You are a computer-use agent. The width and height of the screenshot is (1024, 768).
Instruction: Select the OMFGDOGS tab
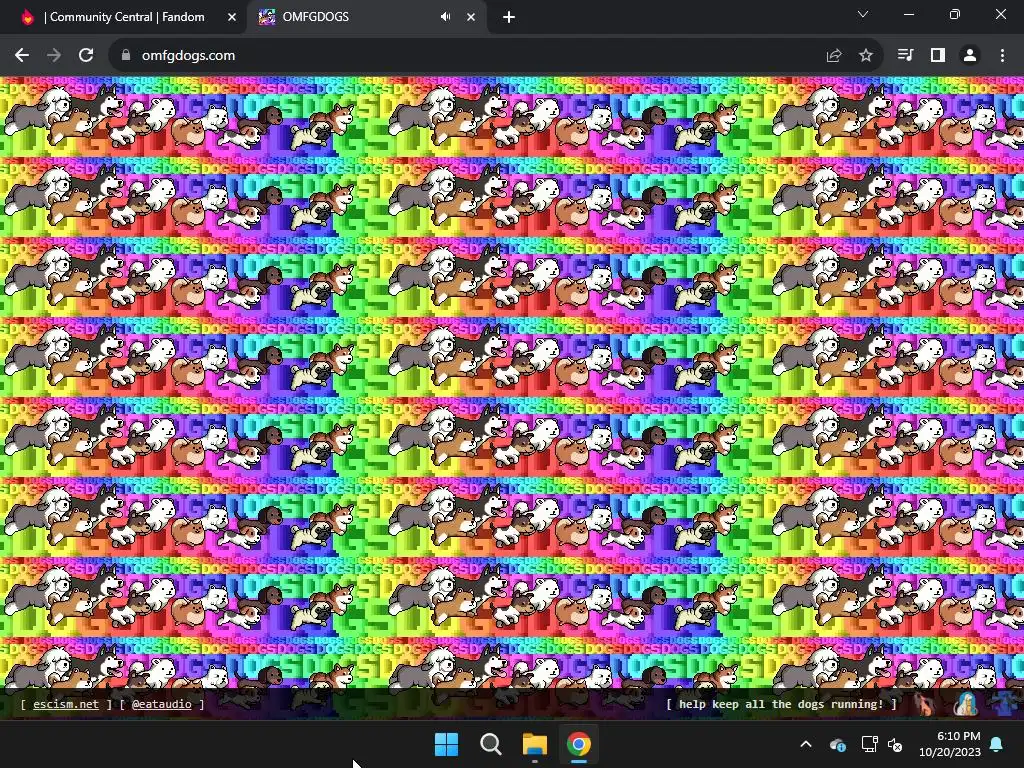(x=367, y=17)
